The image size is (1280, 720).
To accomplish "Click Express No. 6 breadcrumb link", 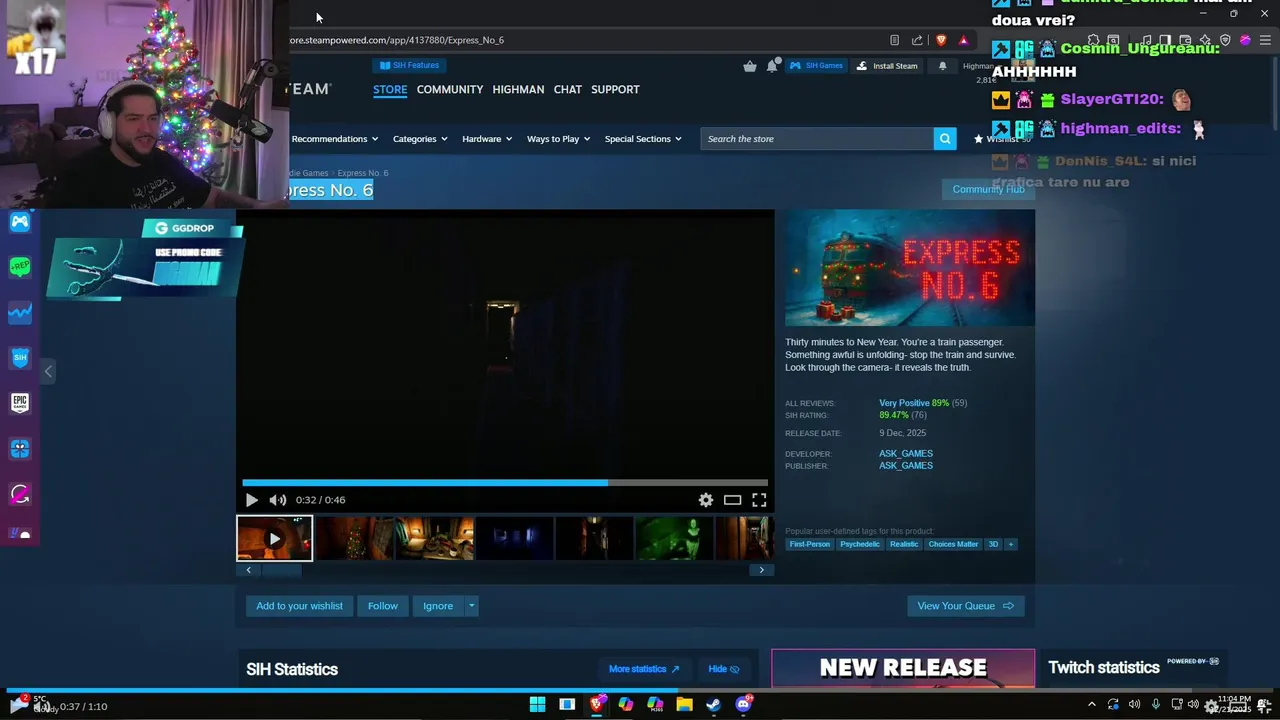I will pos(362,173).
